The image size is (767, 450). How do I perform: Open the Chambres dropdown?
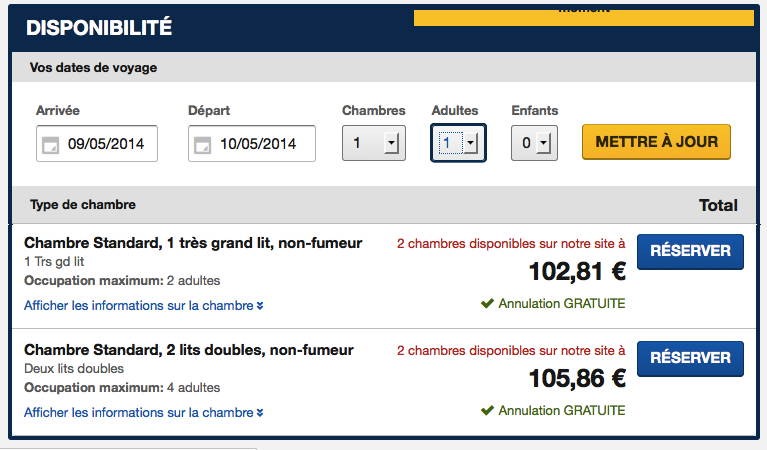(374, 143)
